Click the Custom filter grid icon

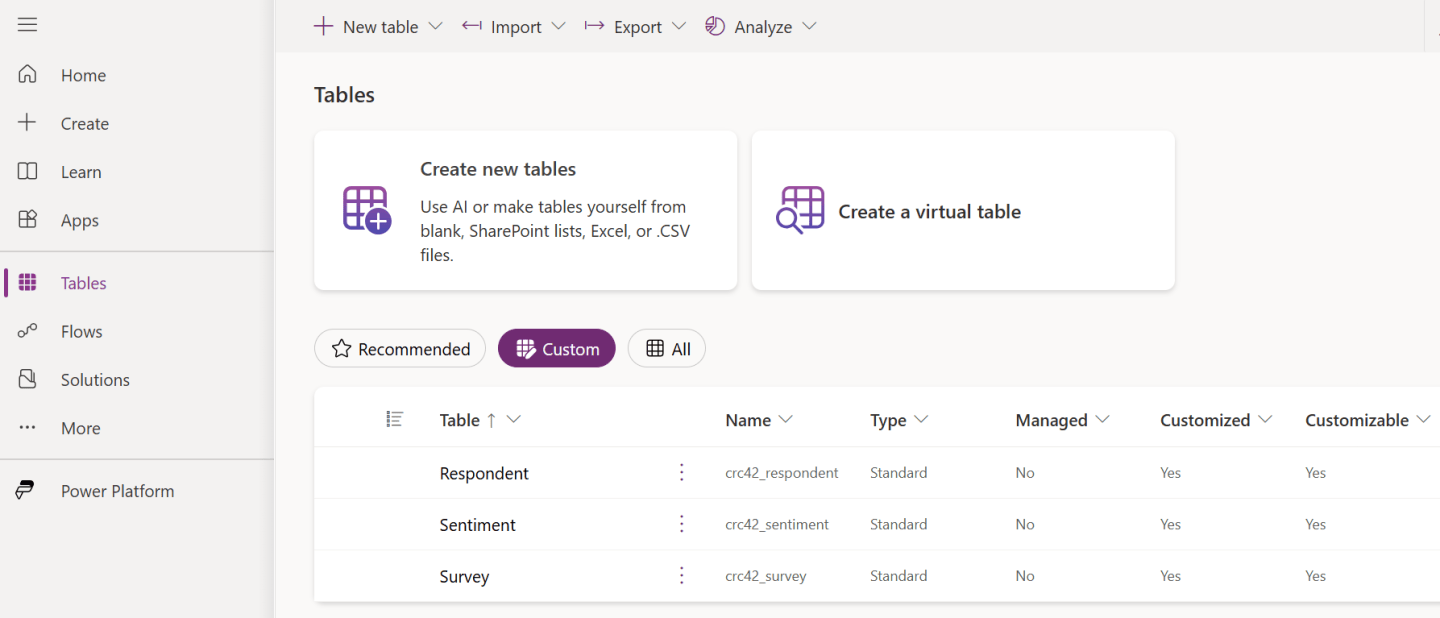(526, 349)
